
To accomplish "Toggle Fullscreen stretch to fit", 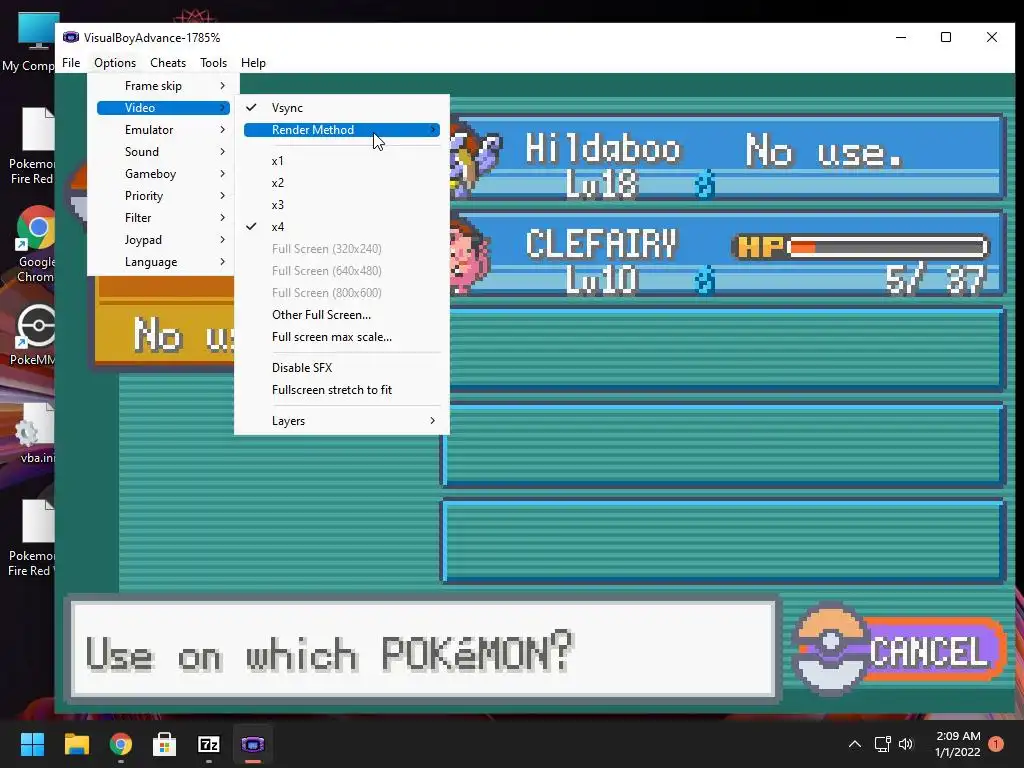I will coord(342,390).
